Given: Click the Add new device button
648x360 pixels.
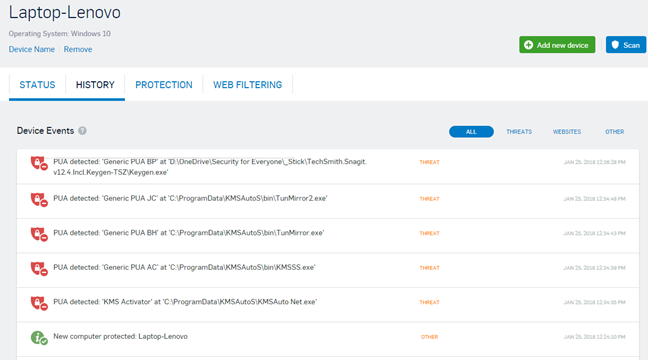Looking at the screenshot, I should [557, 45].
